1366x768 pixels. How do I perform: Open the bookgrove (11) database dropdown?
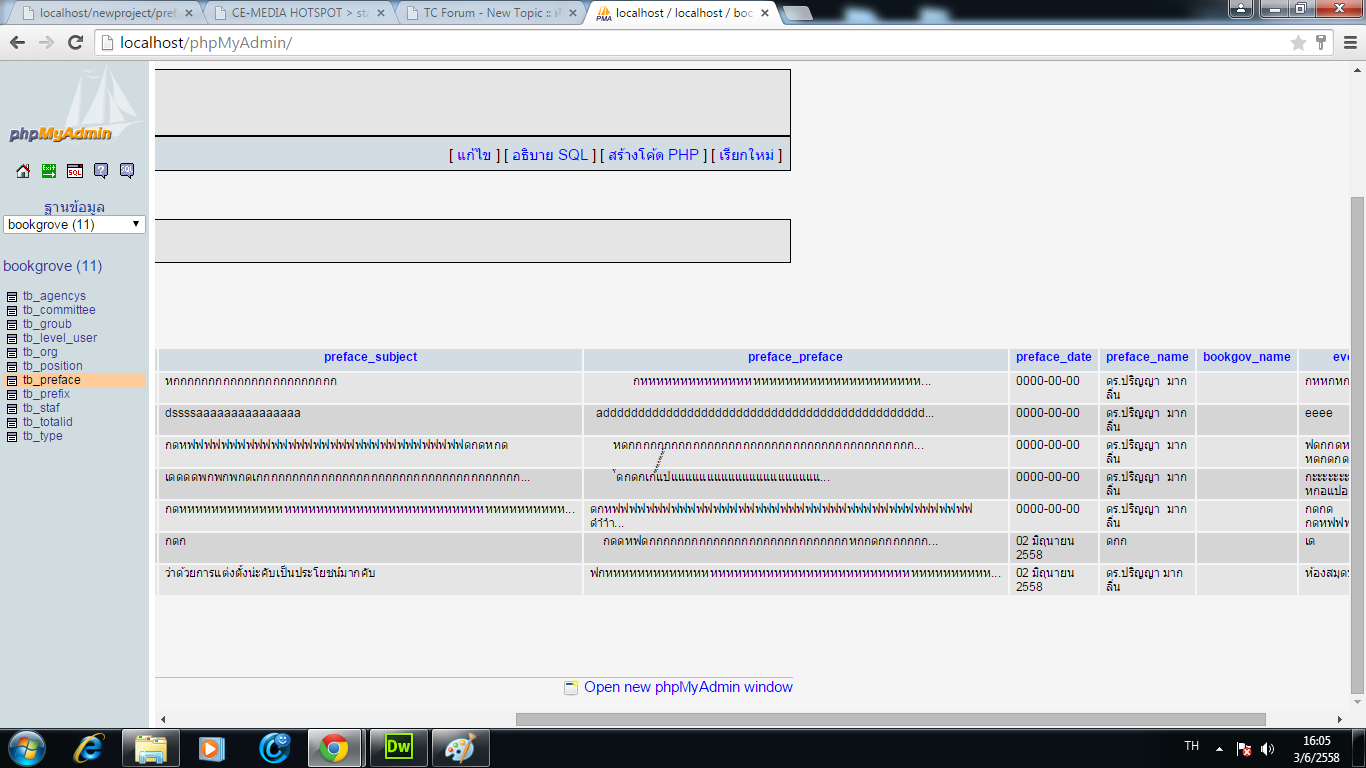click(x=74, y=225)
